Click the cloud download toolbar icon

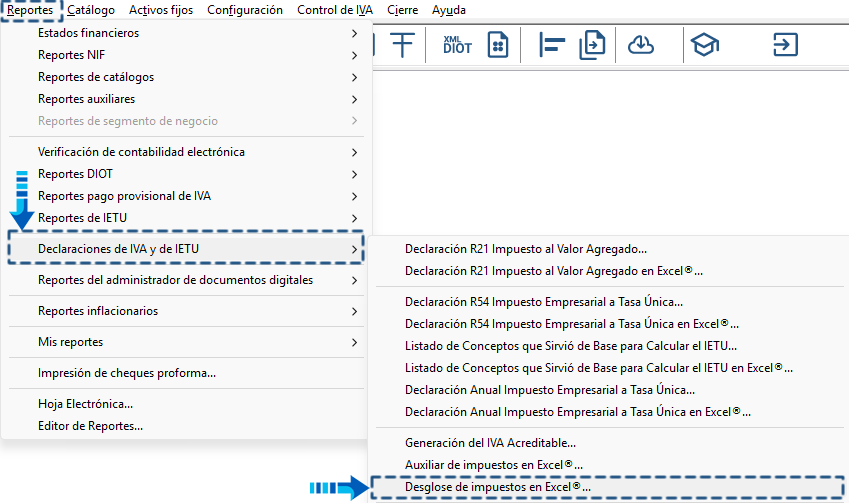(641, 45)
